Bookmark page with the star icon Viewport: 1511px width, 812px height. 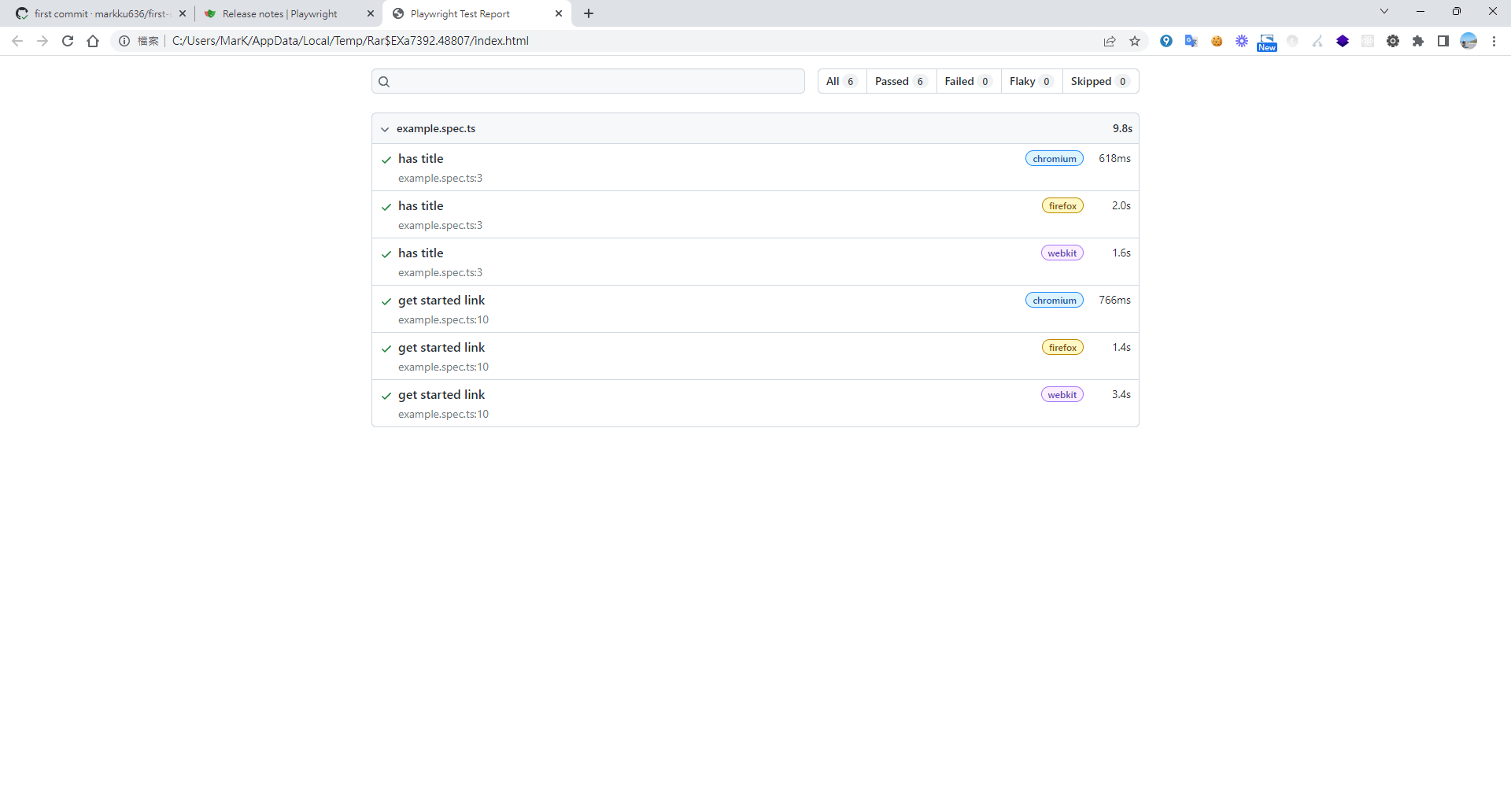pos(1135,41)
